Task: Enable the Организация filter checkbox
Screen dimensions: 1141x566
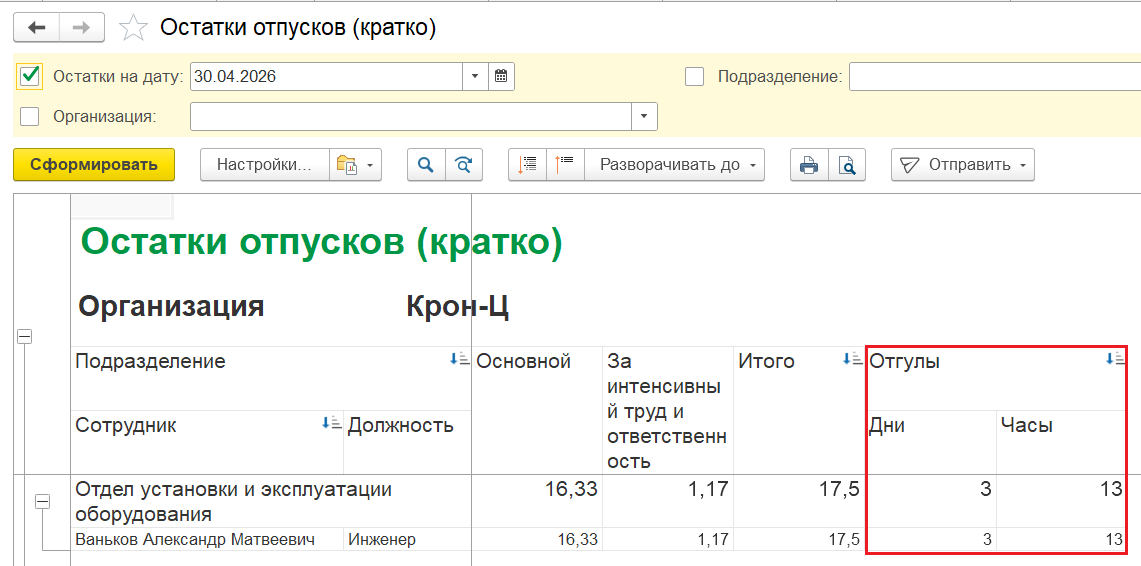Action: pos(30,116)
